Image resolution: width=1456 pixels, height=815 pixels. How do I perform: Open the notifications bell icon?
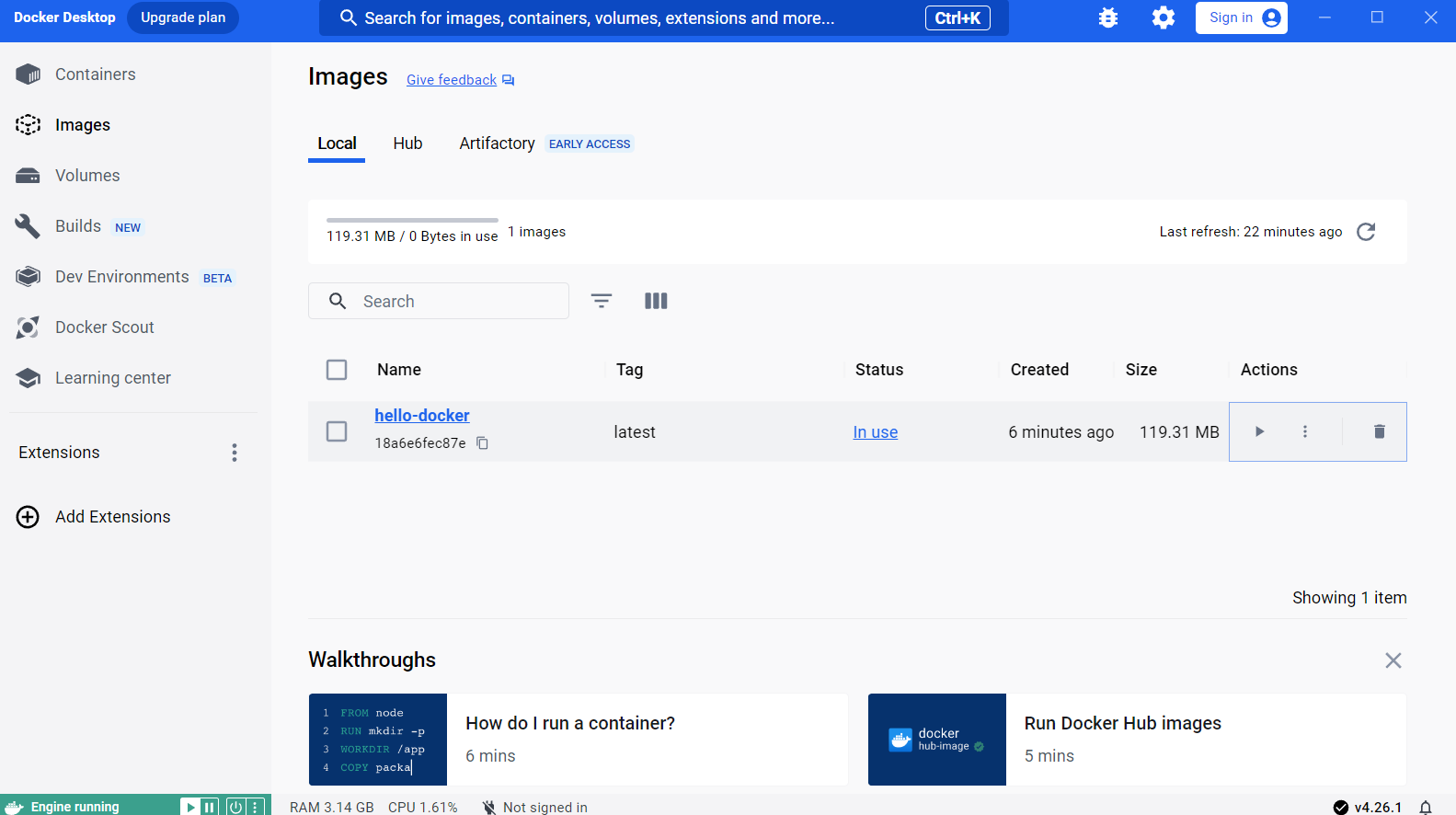1426,807
